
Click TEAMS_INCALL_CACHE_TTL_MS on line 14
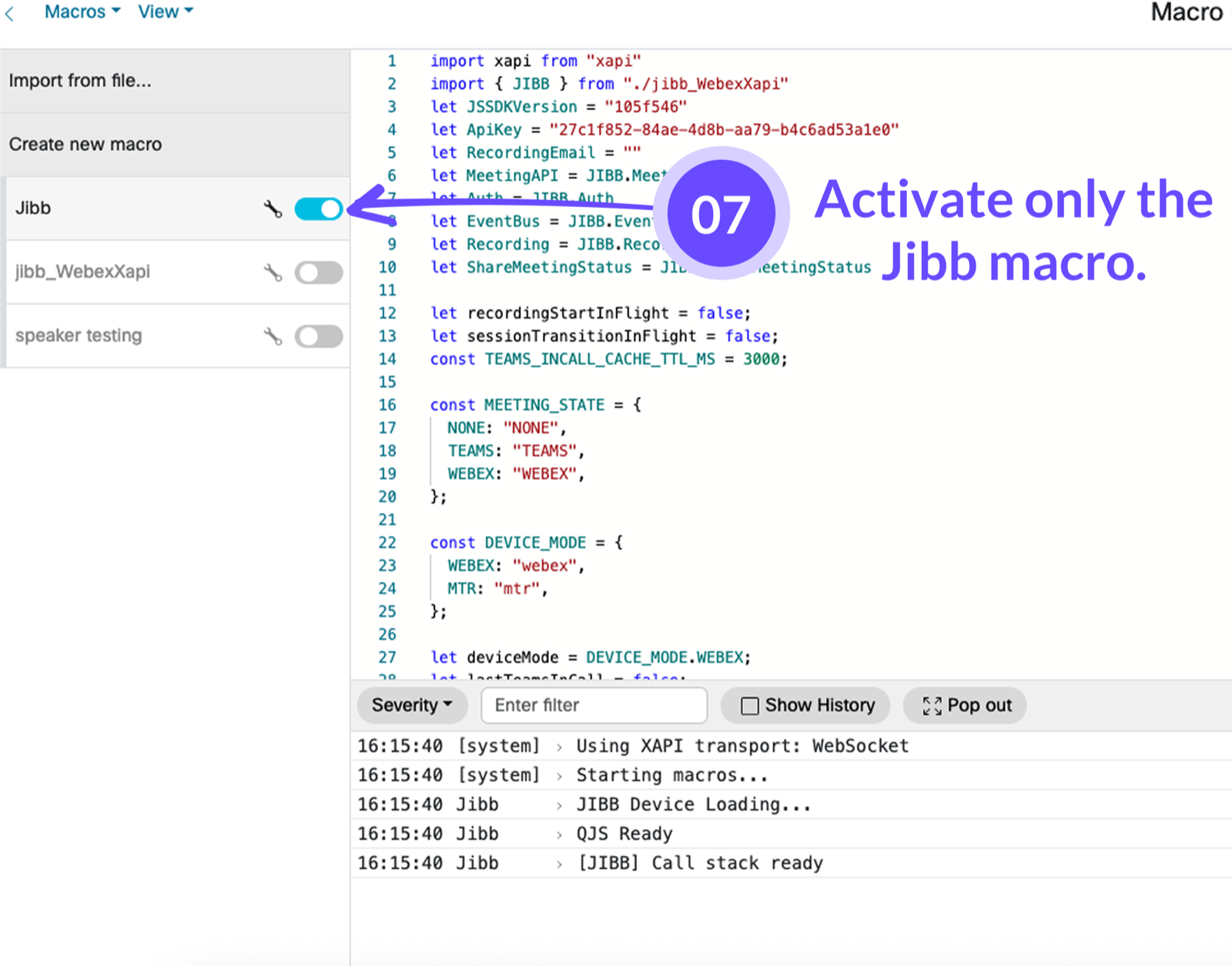point(600,359)
